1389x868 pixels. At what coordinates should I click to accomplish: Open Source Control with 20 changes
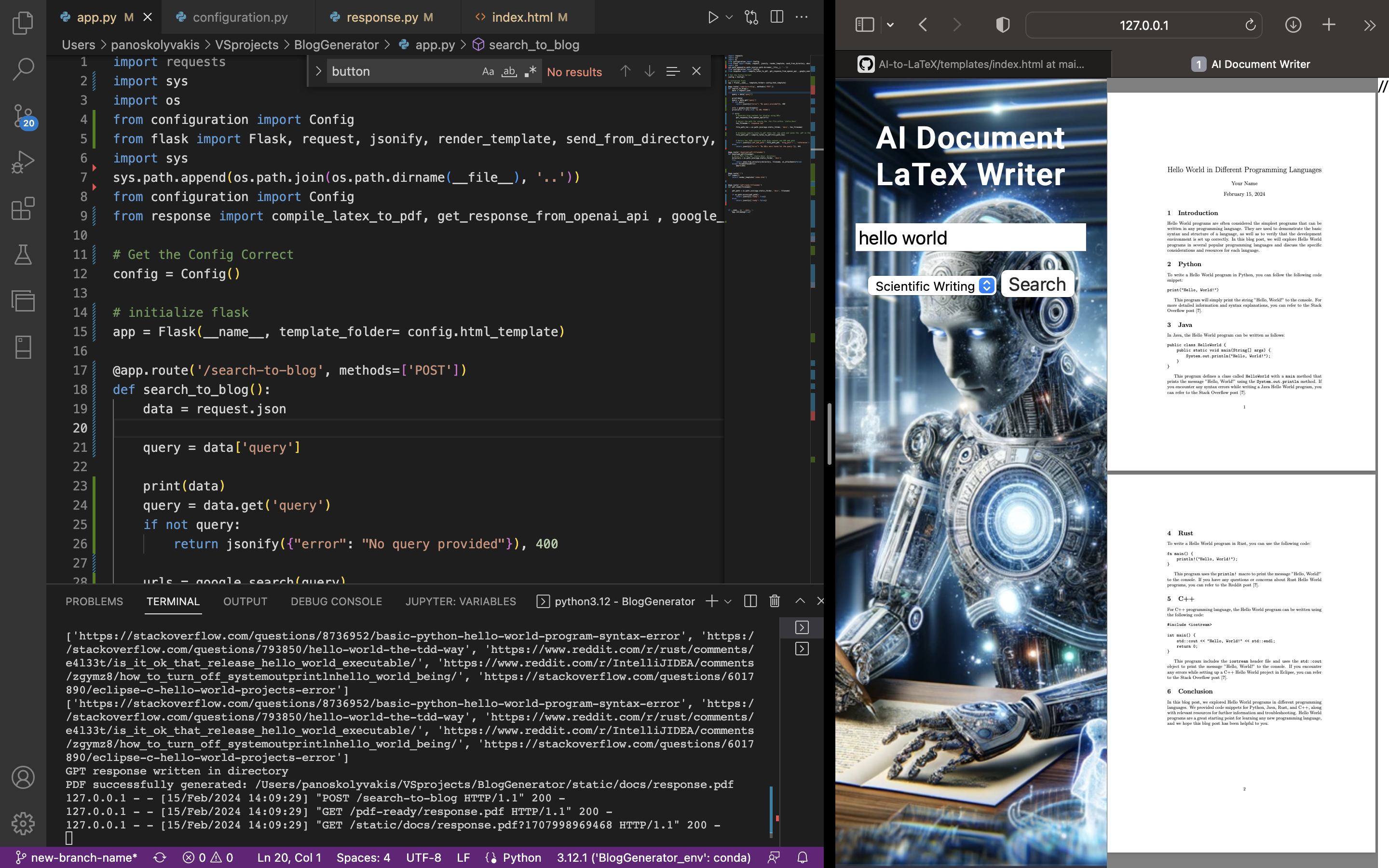point(23,115)
